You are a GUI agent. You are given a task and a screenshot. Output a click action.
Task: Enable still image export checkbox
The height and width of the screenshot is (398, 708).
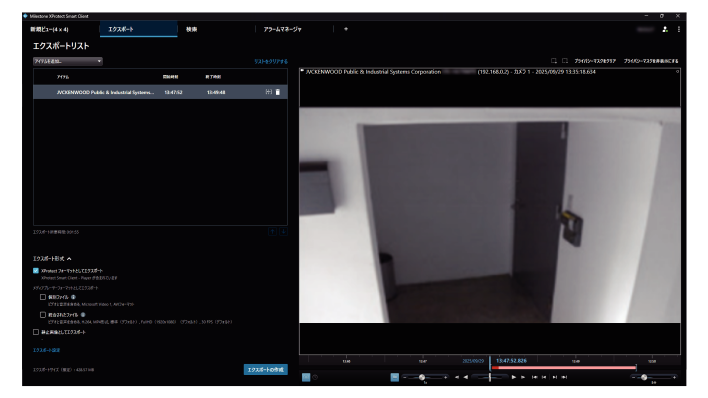[36, 332]
